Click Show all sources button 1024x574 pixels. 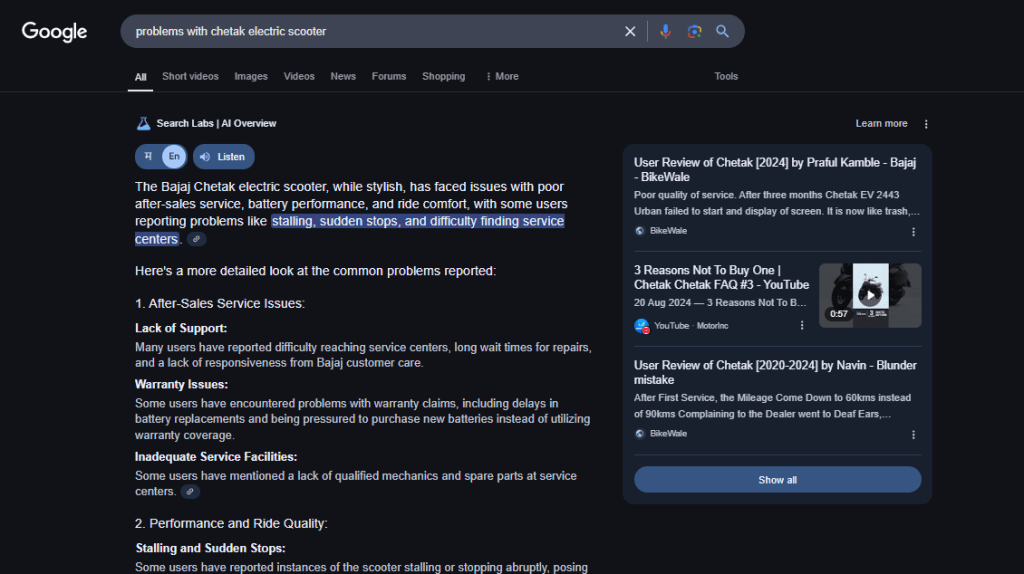[x=777, y=480]
